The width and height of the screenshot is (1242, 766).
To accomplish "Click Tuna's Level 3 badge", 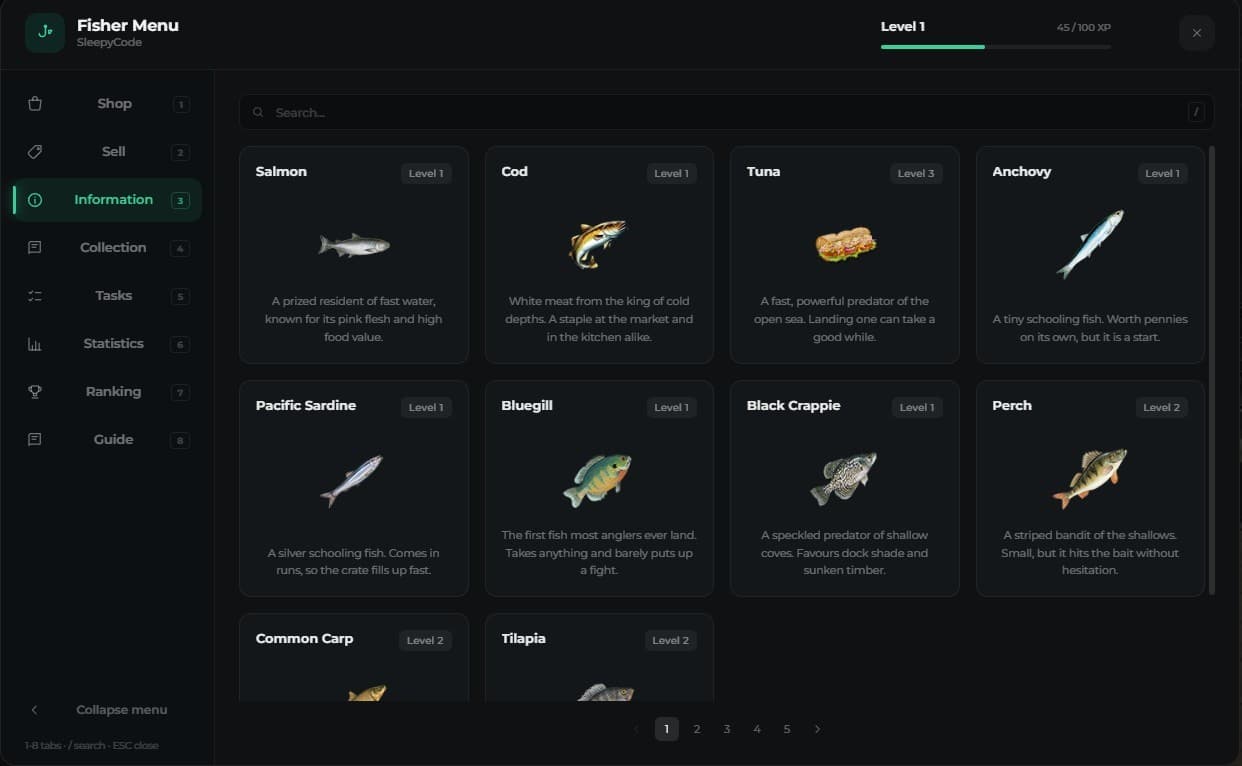I will [916, 173].
